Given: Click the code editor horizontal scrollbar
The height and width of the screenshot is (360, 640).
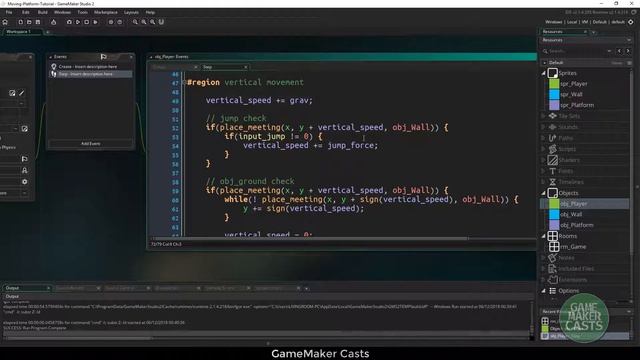Looking at the screenshot, I should 310,238.
